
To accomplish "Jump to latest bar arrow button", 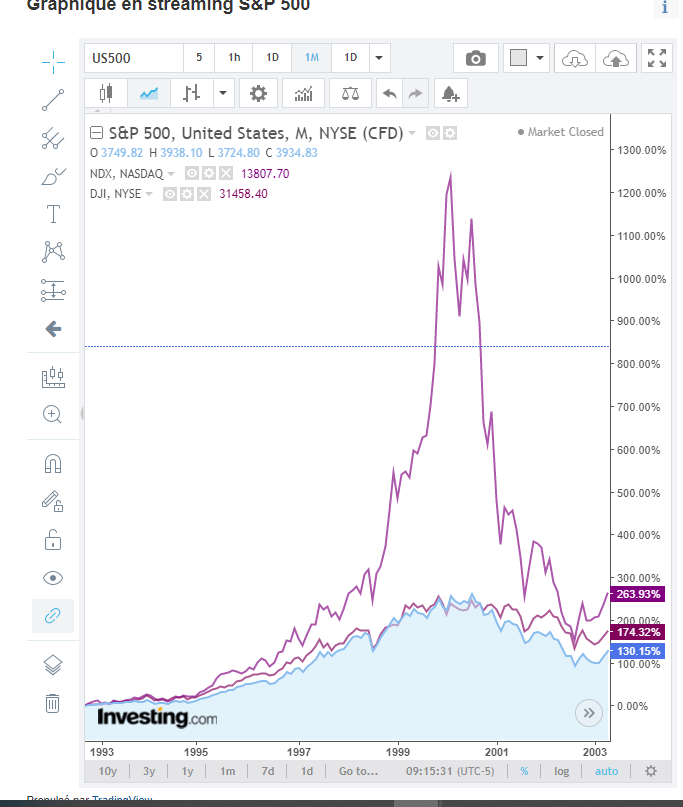I will tap(589, 713).
